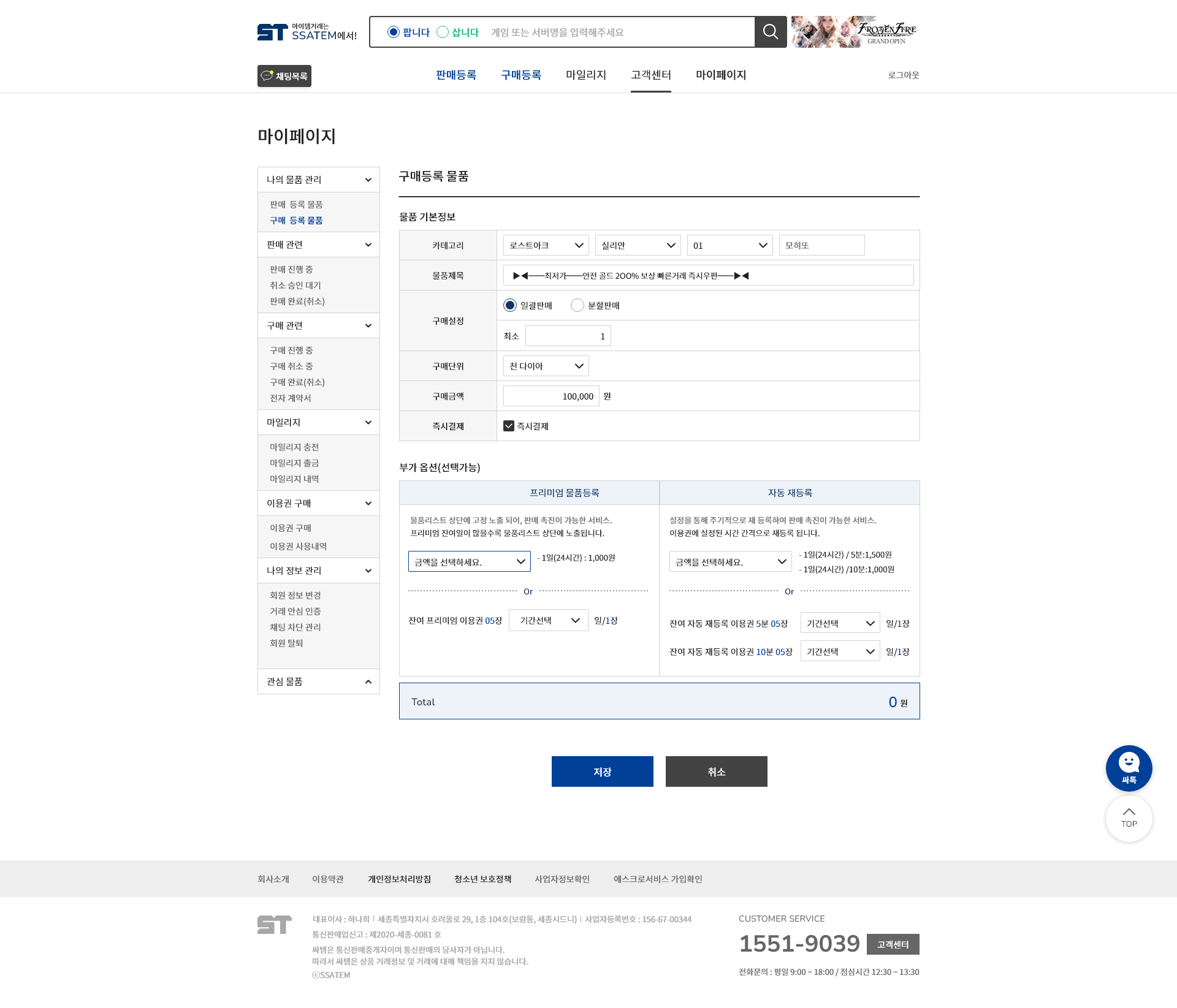Open the 천 다이아 unit dropdown
This screenshot has width=1177, height=1008.
coord(546,366)
